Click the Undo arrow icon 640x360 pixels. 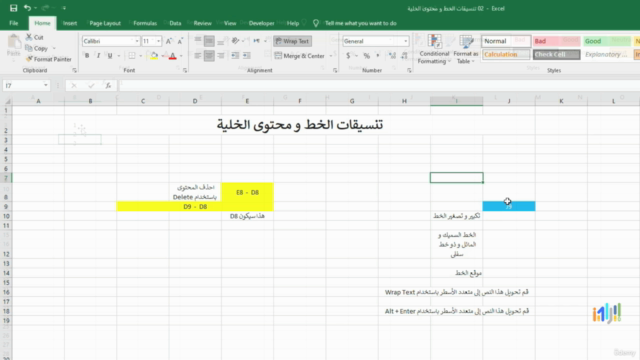[27, 8]
